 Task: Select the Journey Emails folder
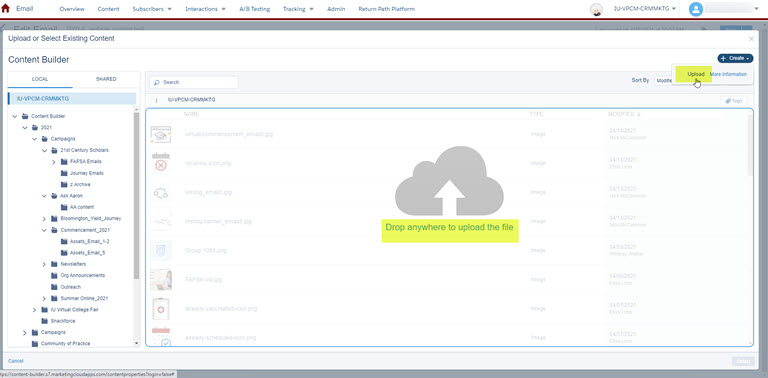tap(86, 173)
